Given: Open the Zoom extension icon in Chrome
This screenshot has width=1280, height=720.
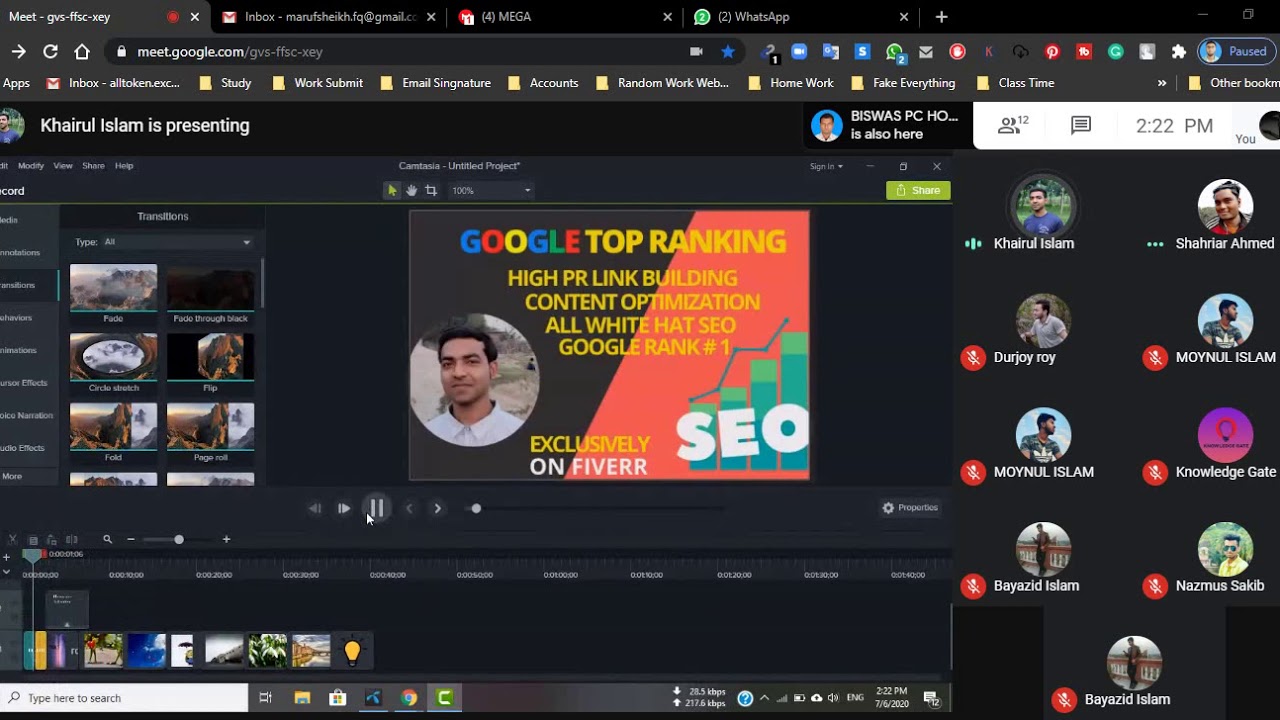Looking at the screenshot, I should point(799,52).
